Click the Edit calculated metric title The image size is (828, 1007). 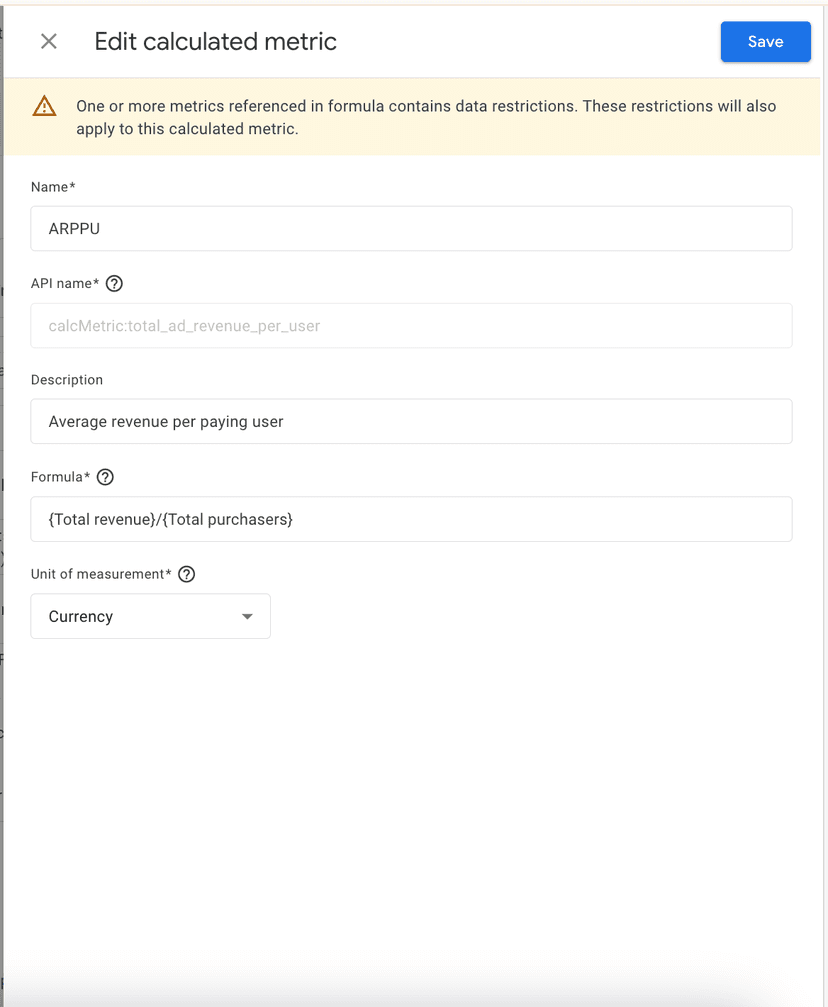215,42
